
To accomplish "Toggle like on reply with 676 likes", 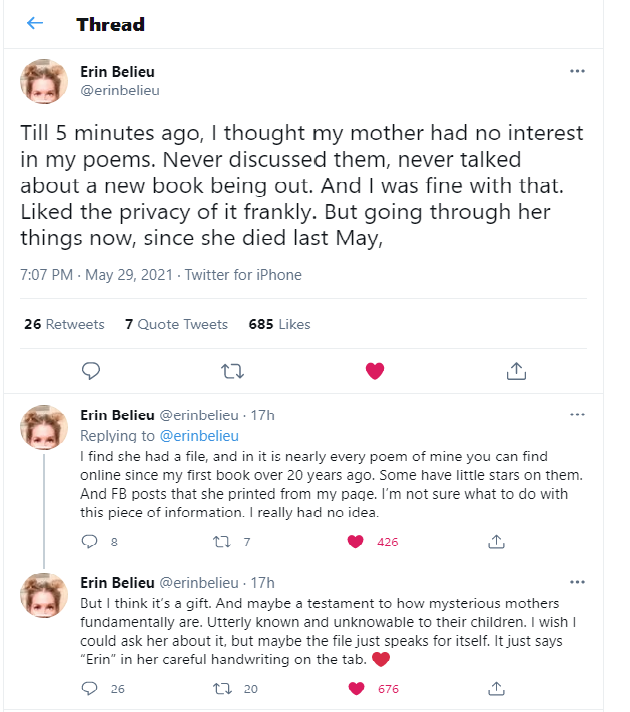I will (x=355, y=688).
